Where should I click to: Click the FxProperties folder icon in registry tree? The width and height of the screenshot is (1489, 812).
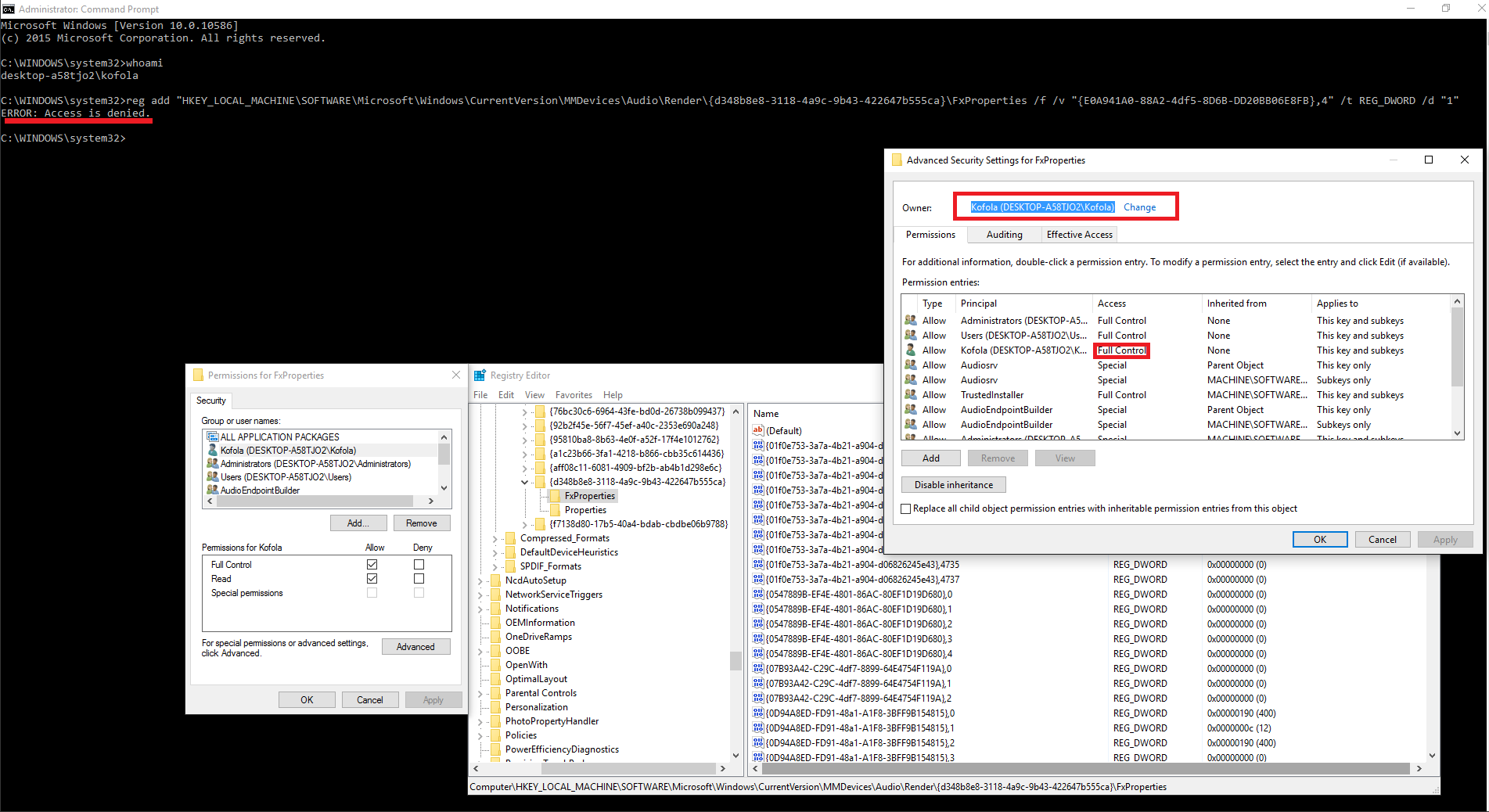pos(555,496)
